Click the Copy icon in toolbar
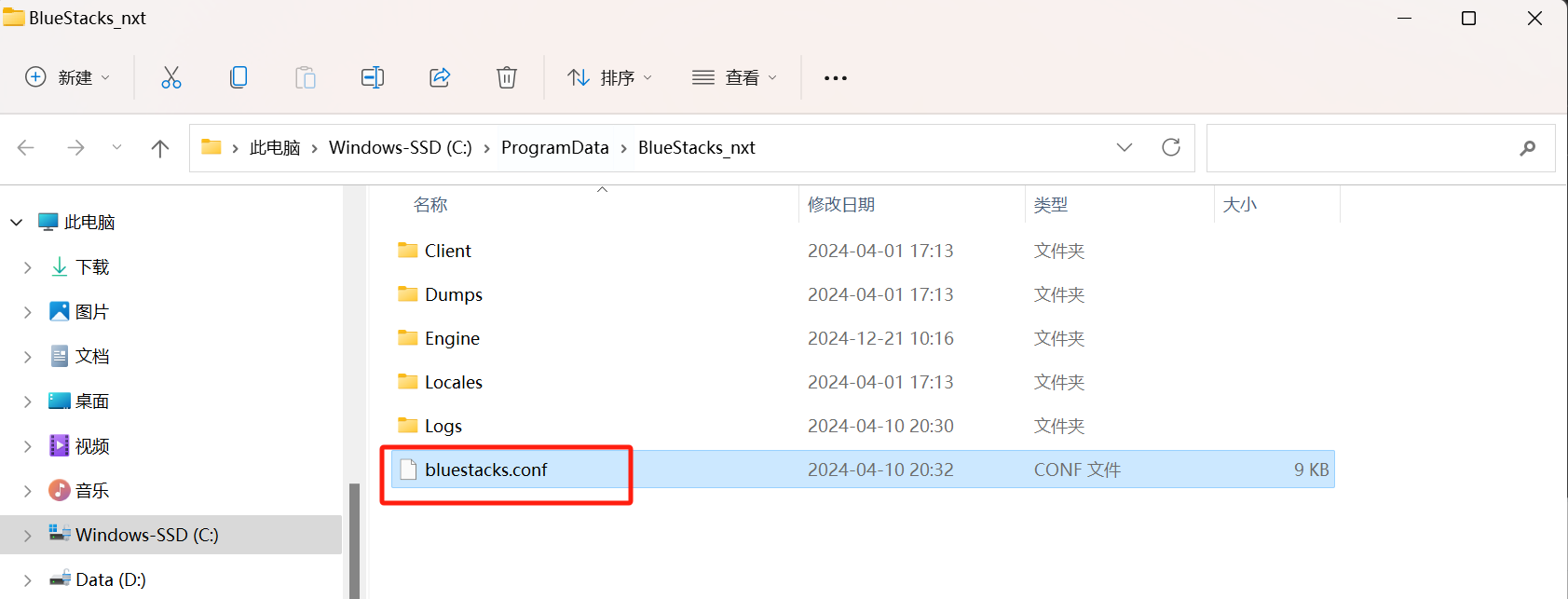The height and width of the screenshot is (599, 1568). coord(239,77)
